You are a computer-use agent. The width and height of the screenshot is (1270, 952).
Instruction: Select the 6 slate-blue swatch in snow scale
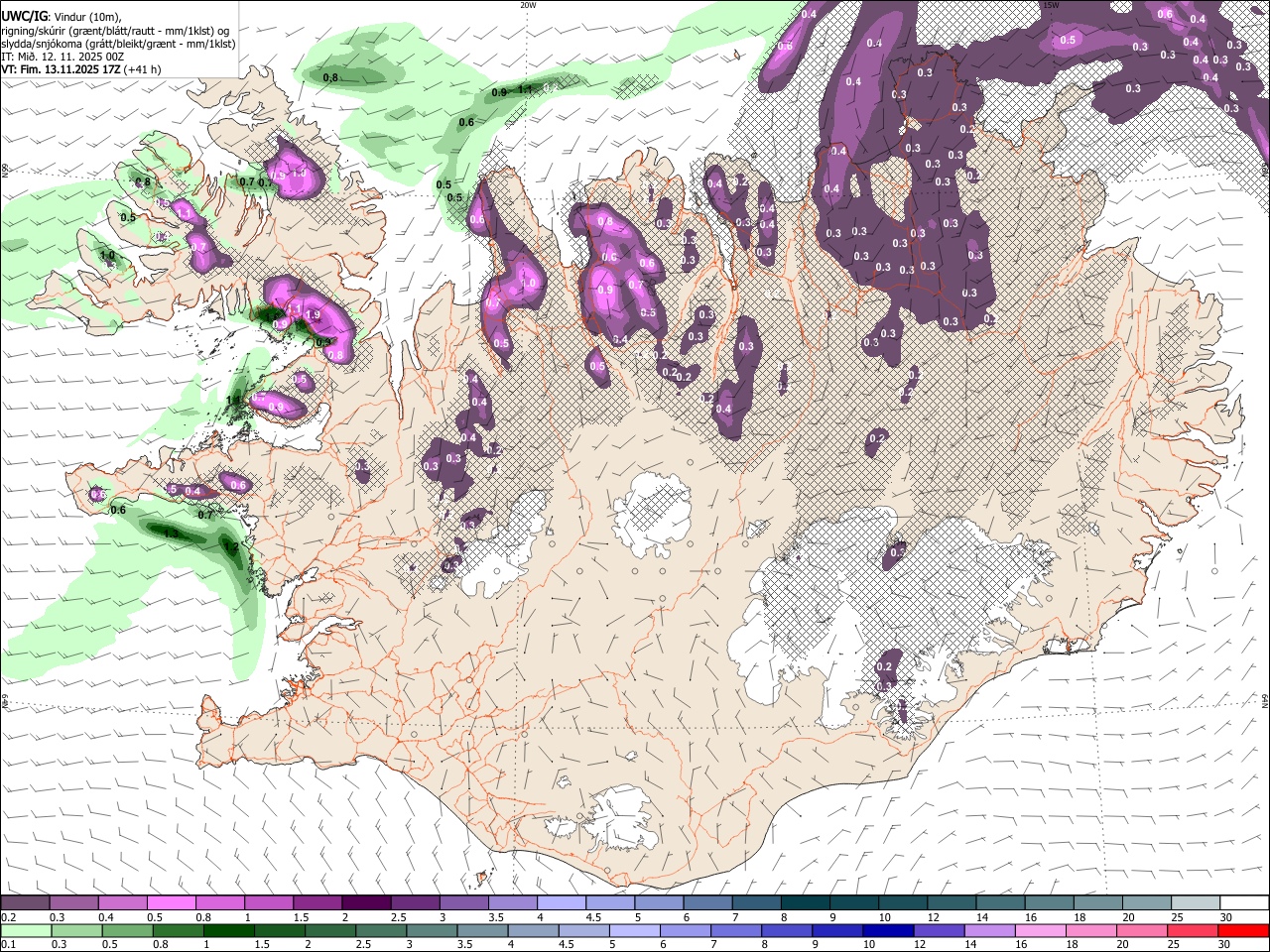(x=706, y=903)
